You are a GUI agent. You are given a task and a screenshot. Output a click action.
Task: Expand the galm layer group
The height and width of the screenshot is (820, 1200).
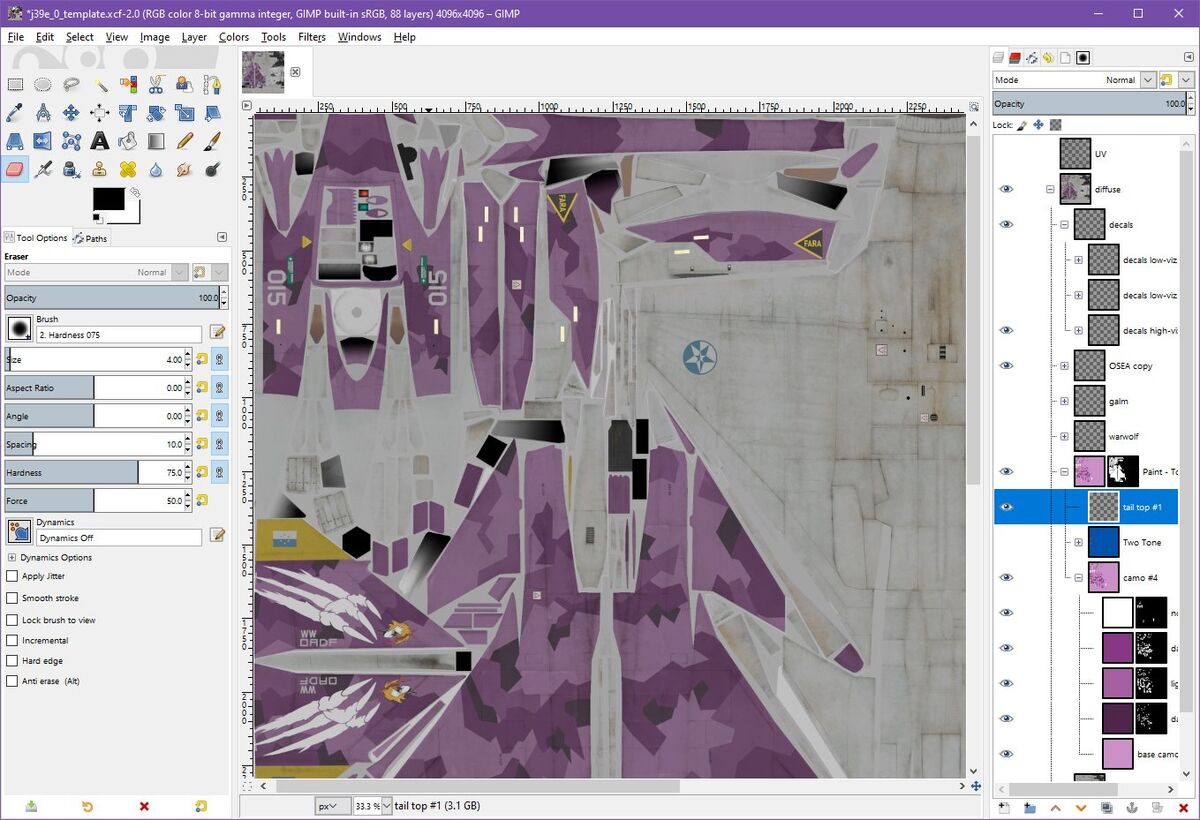point(1064,401)
